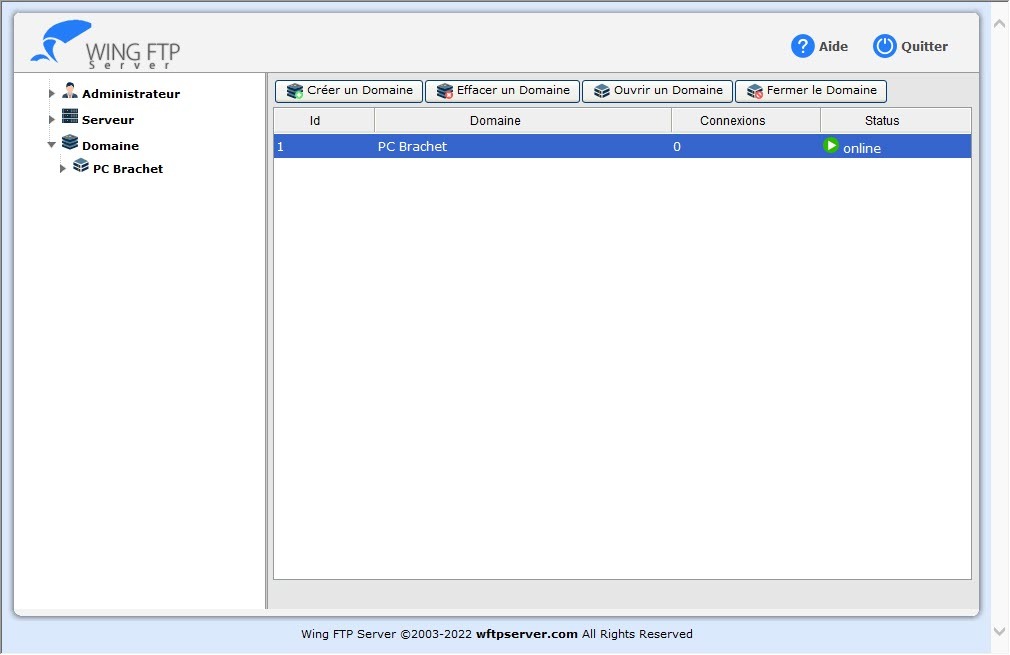Click the page scrollbar up arrow
Screen dimensions: 1010x655
point(1000,24)
